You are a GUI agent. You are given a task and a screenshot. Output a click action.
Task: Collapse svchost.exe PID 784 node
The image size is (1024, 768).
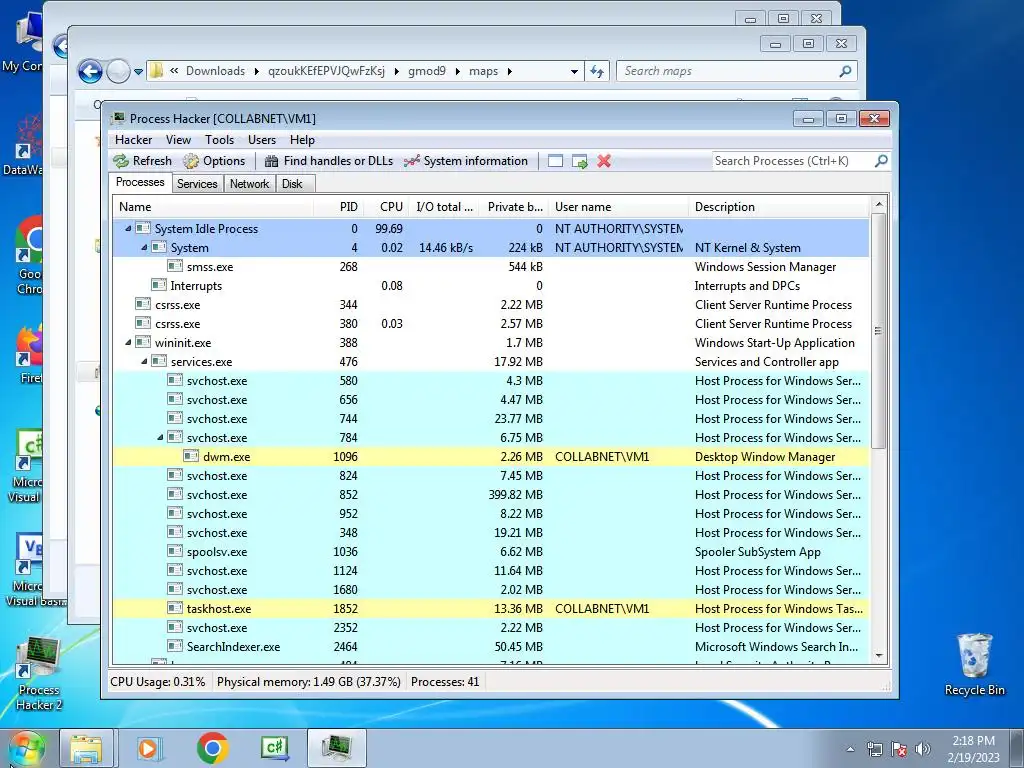161,438
